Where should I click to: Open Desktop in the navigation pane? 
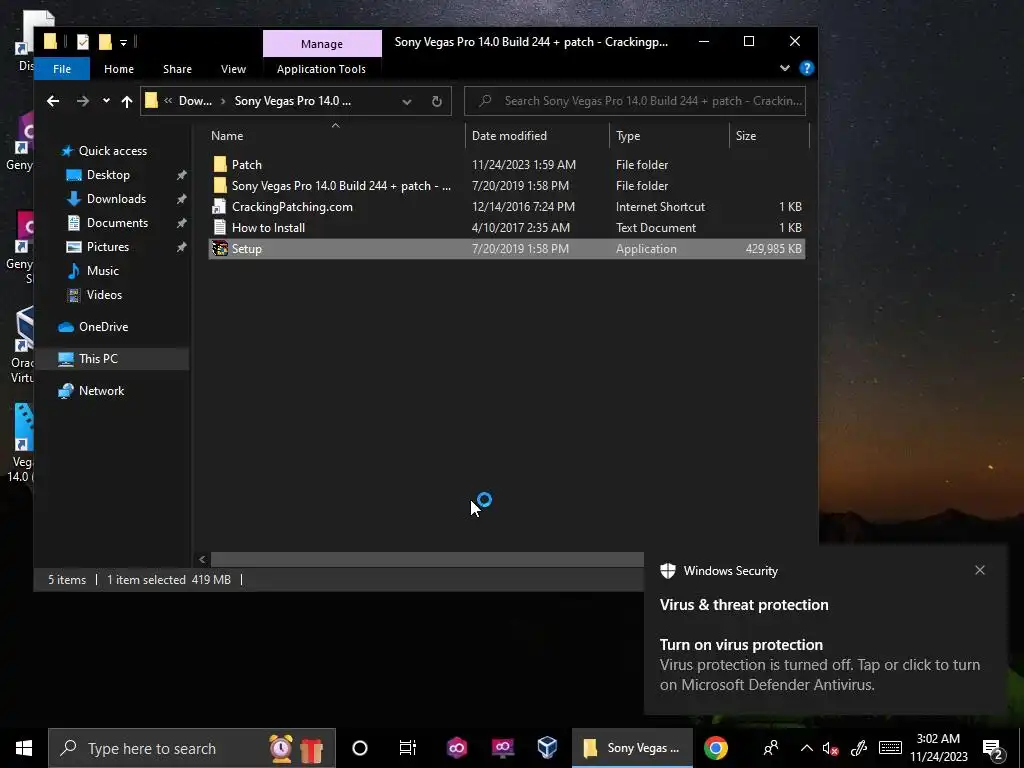108,175
